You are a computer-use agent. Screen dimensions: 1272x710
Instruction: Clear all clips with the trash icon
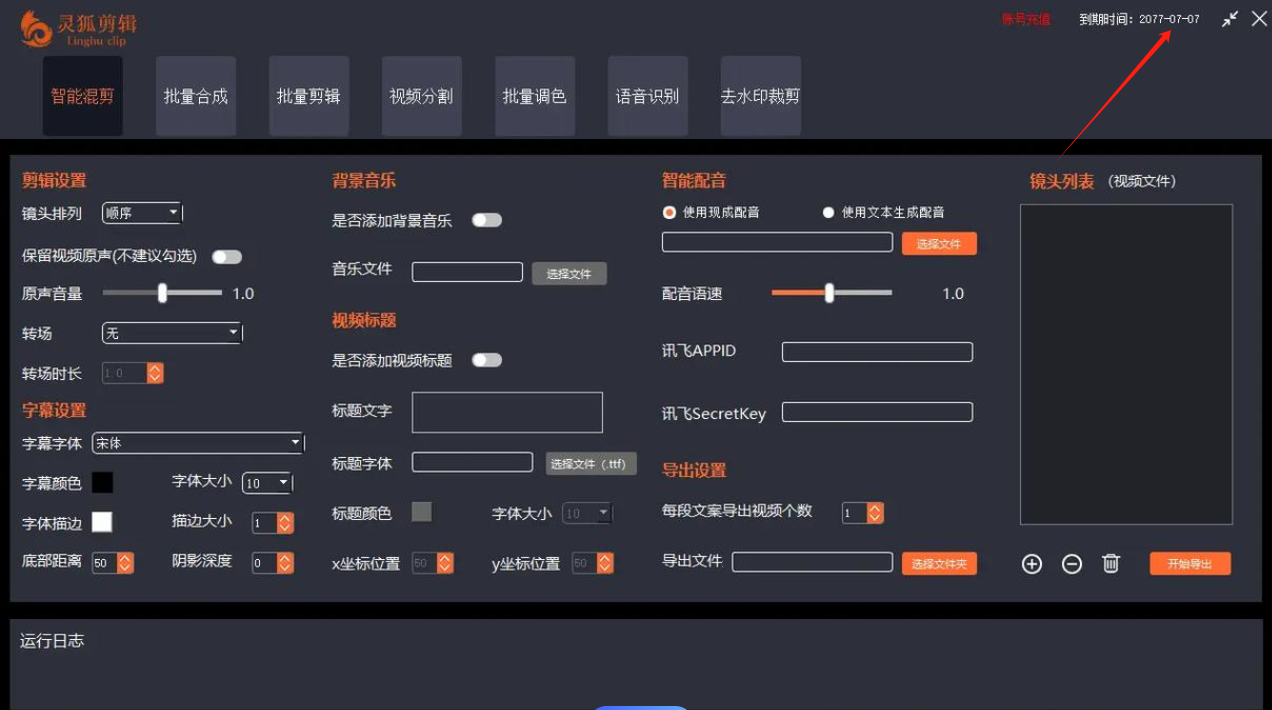tap(1110, 563)
